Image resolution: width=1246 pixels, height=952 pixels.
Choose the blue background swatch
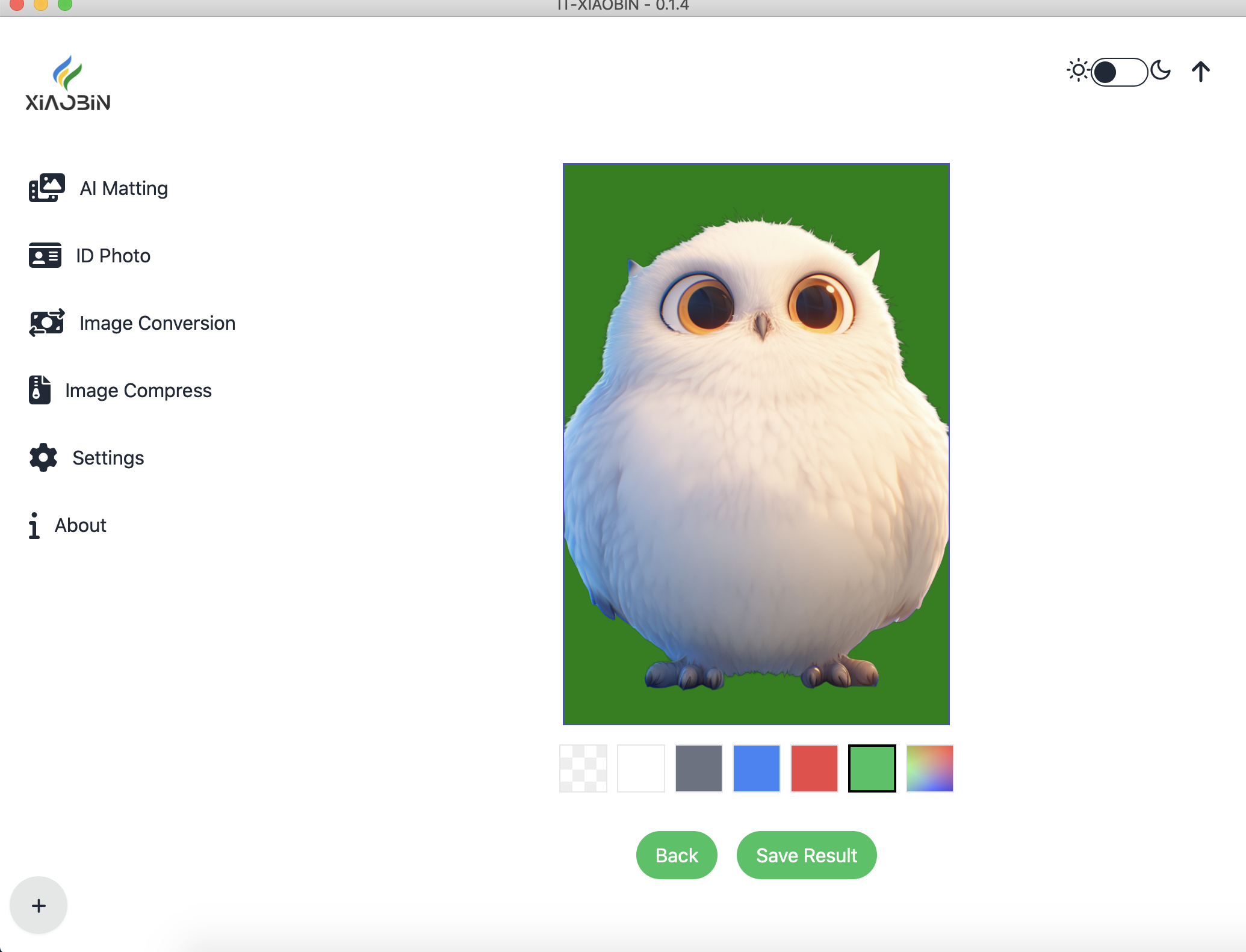tap(756, 768)
